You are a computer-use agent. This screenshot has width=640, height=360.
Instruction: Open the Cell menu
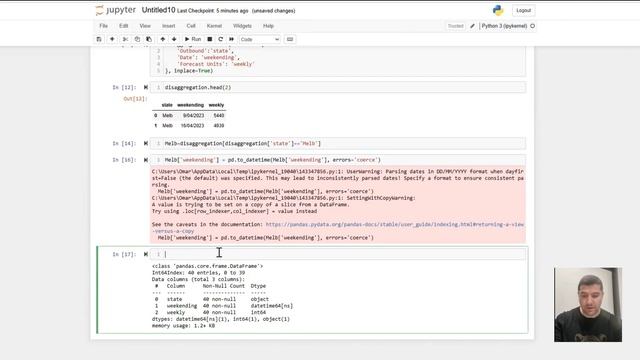(191, 26)
